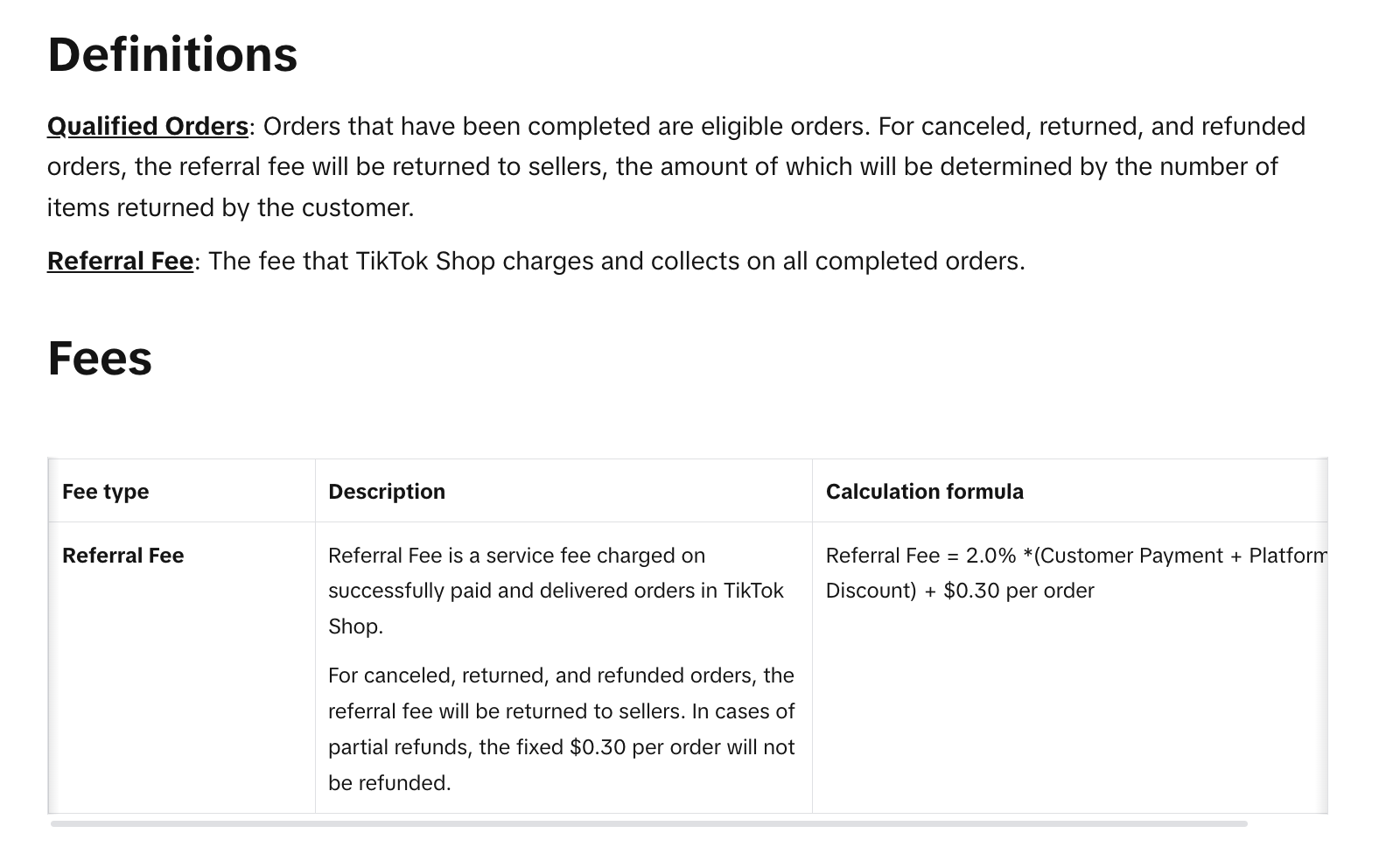
Task: Click the bold Referral Fee table cell
Action: click(x=123, y=556)
